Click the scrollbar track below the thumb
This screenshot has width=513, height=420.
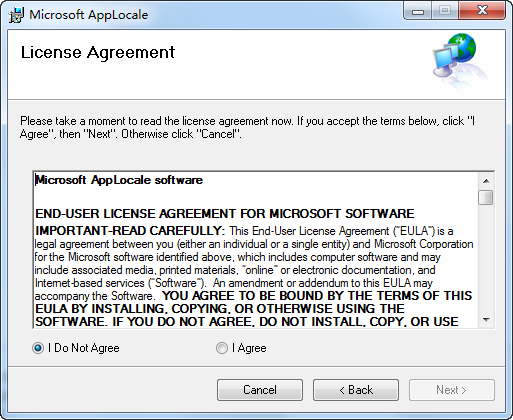point(486,259)
